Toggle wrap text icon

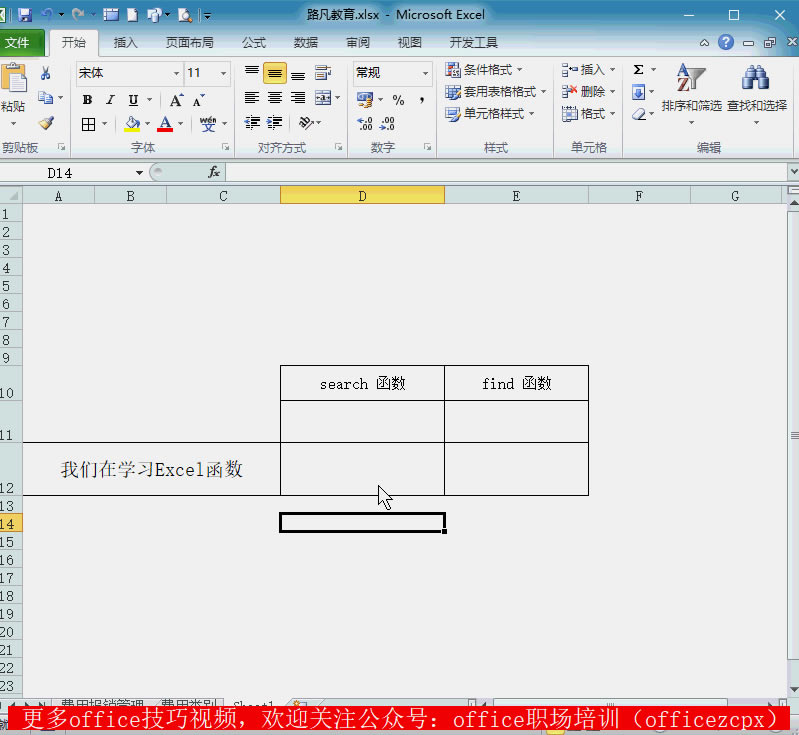point(323,73)
